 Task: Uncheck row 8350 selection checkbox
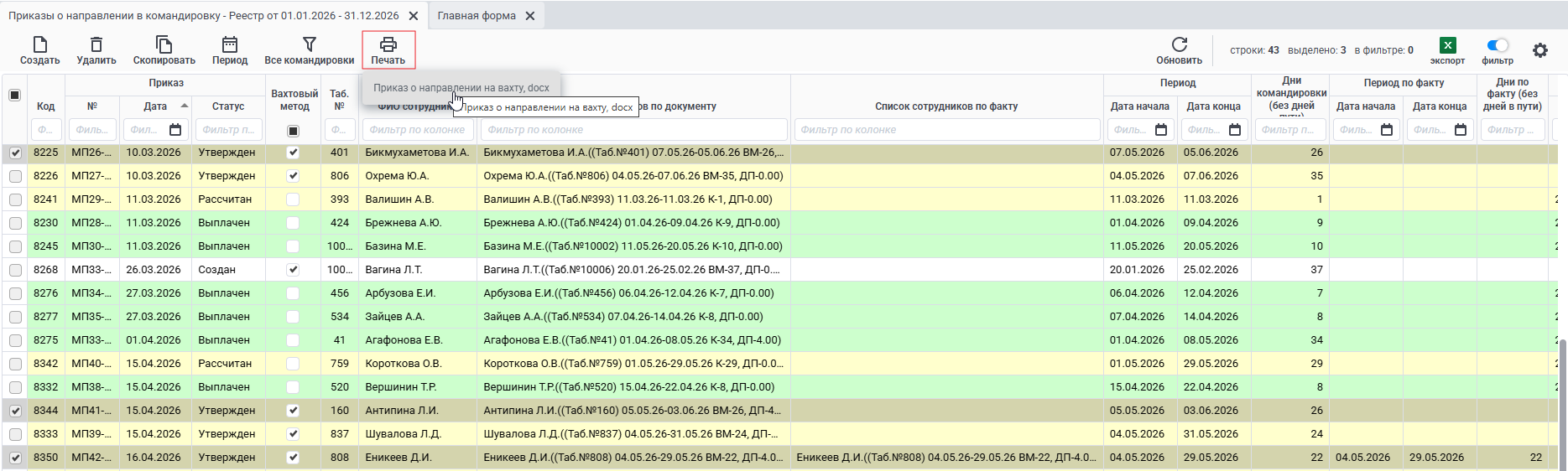15,458
